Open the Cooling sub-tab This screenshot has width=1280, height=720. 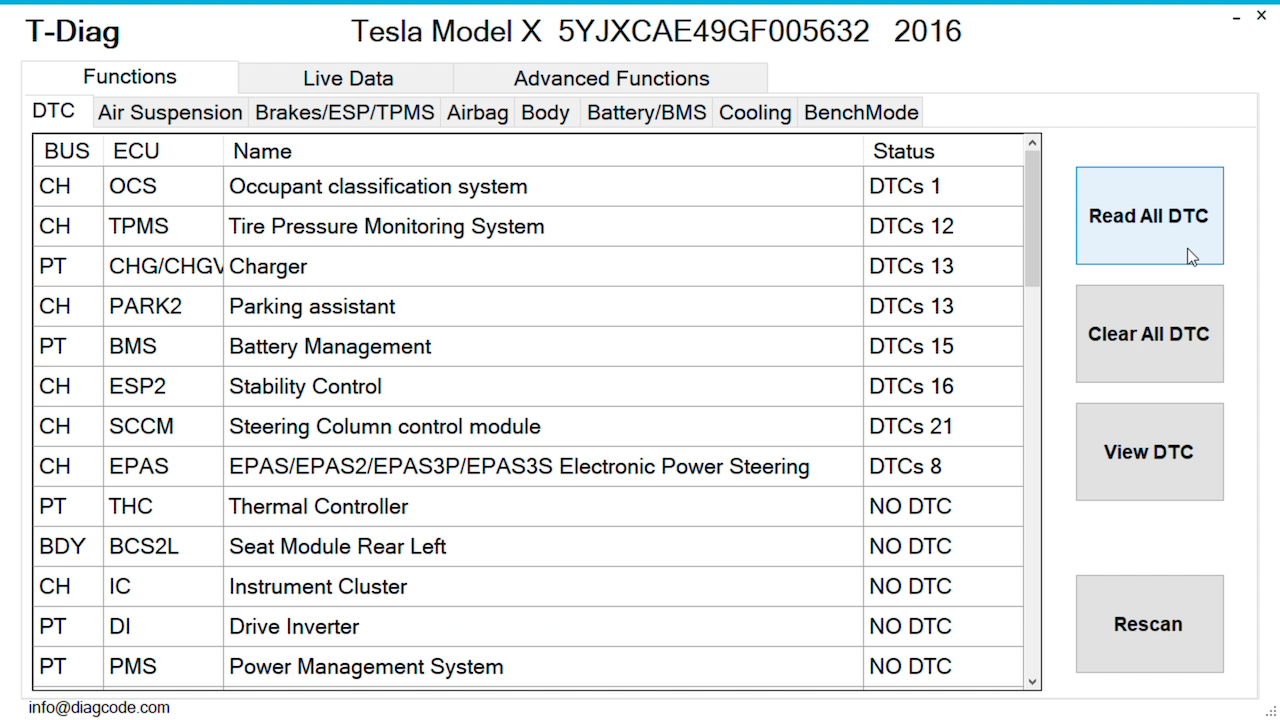(755, 112)
